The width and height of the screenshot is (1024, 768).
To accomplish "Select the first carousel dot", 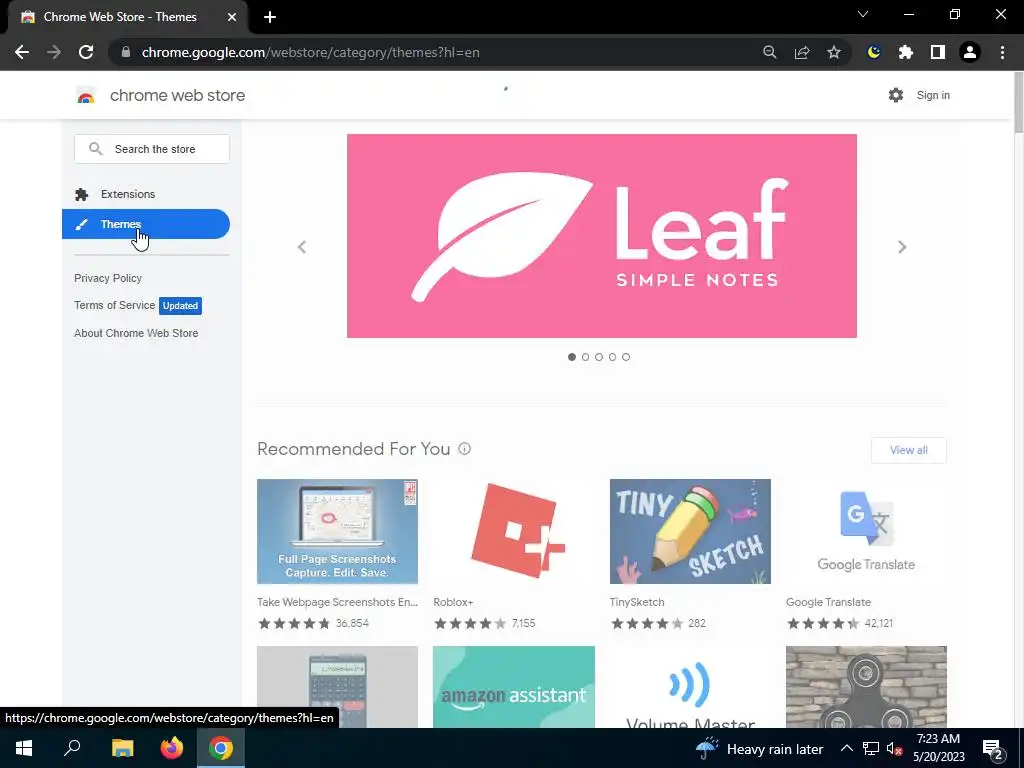I will 572,357.
